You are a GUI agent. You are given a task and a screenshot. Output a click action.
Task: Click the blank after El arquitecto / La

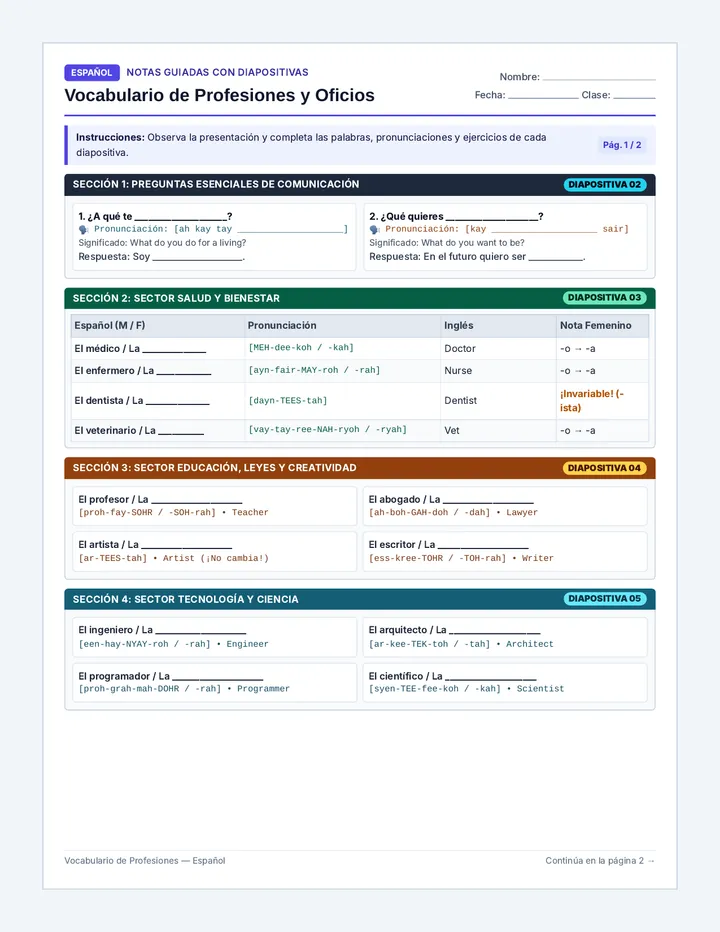[x=495, y=631]
